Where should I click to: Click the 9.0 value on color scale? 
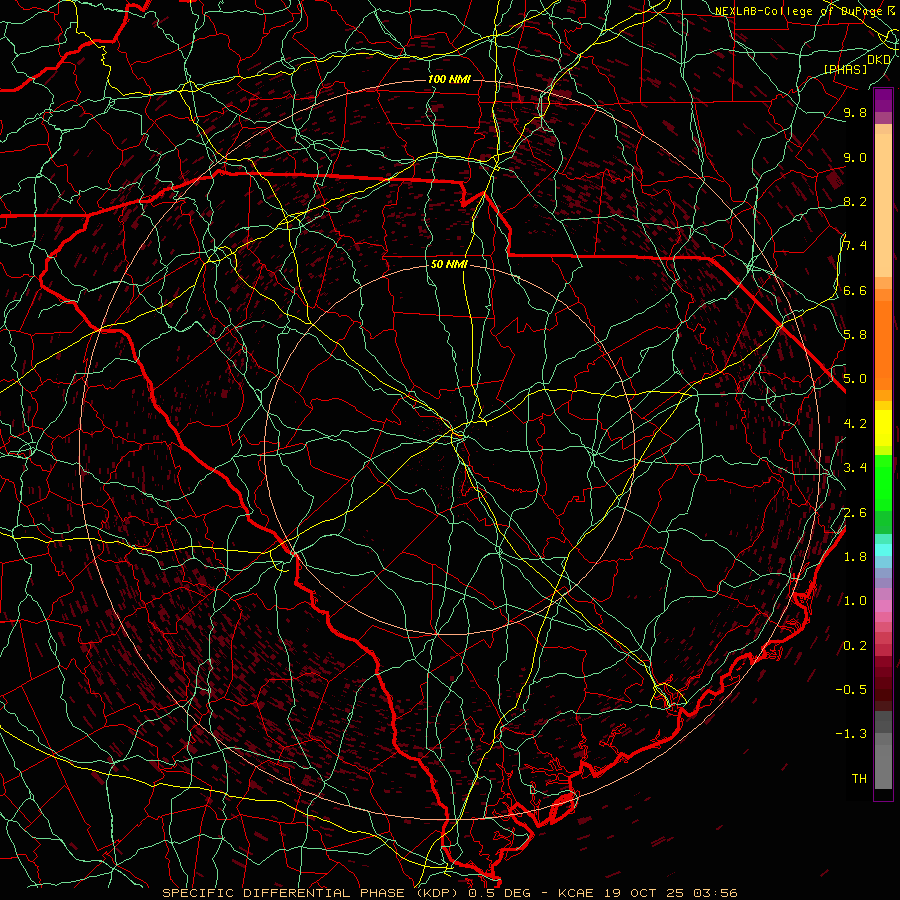click(855, 157)
